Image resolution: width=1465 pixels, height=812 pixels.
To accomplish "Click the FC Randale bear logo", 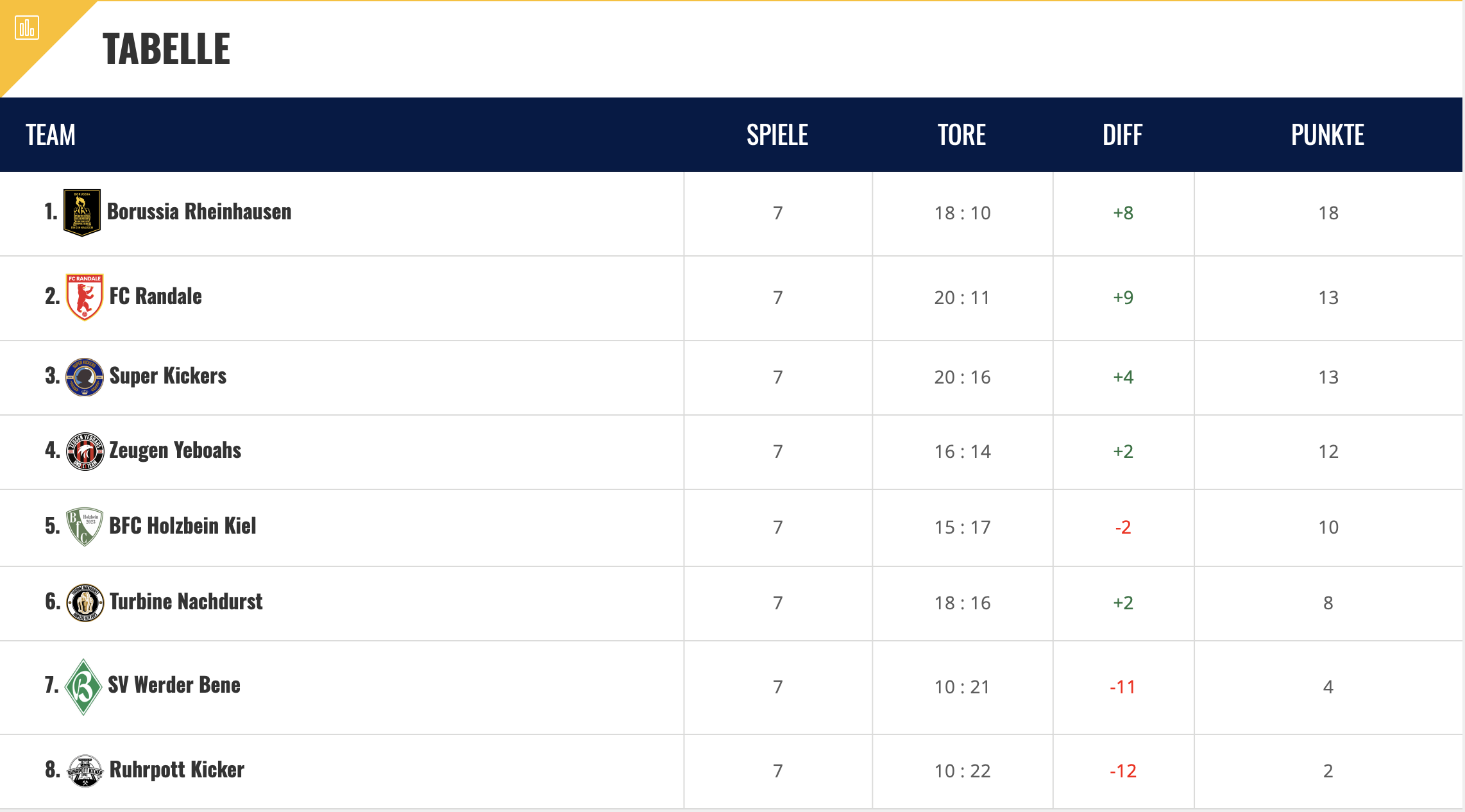I will pyautogui.click(x=85, y=297).
